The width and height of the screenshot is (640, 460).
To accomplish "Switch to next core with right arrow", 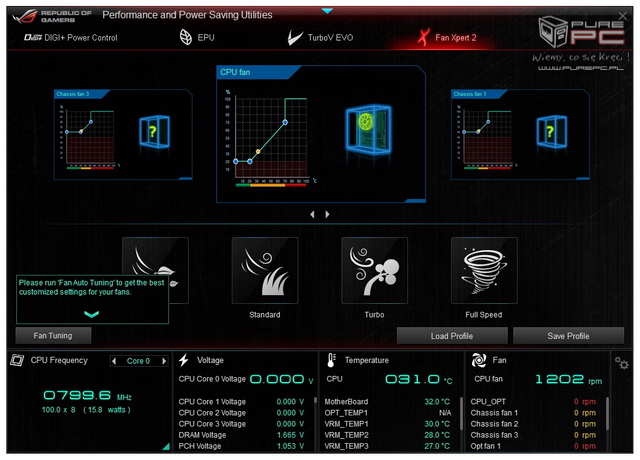I will [164, 361].
